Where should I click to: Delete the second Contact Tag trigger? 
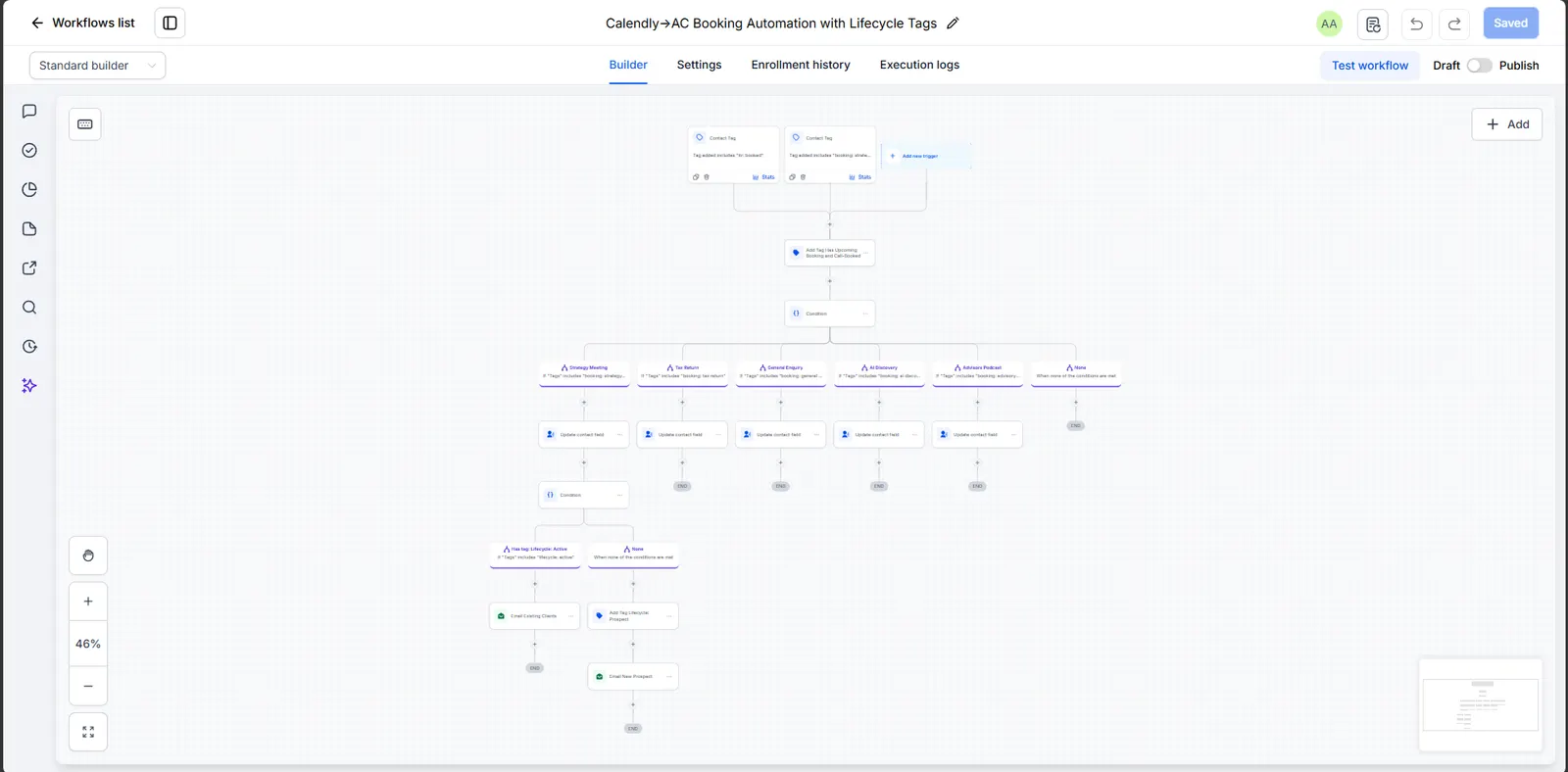(x=804, y=177)
